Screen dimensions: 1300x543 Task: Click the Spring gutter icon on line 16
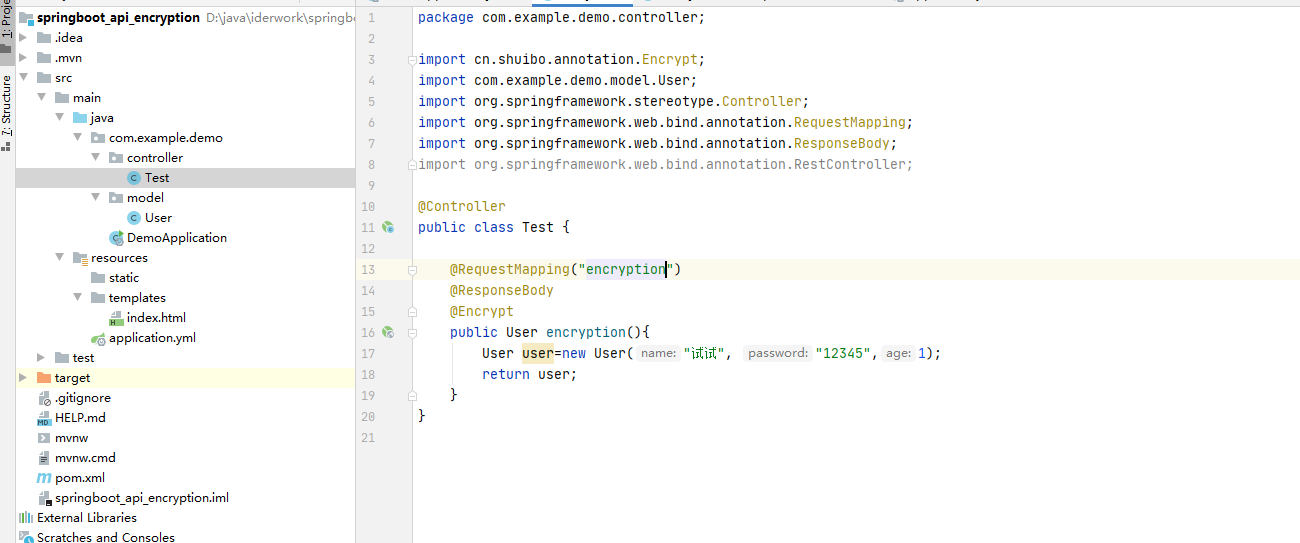(388, 332)
